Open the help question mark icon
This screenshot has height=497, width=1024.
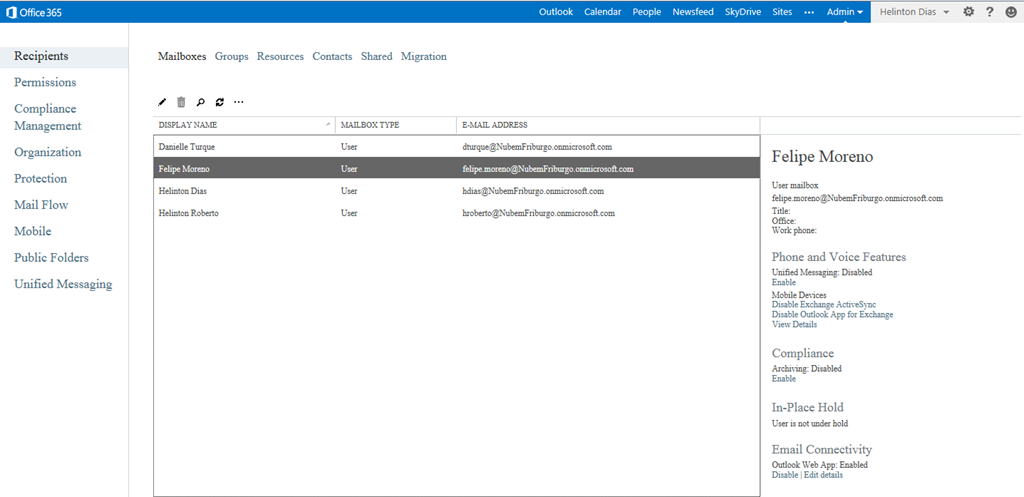coord(990,12)
